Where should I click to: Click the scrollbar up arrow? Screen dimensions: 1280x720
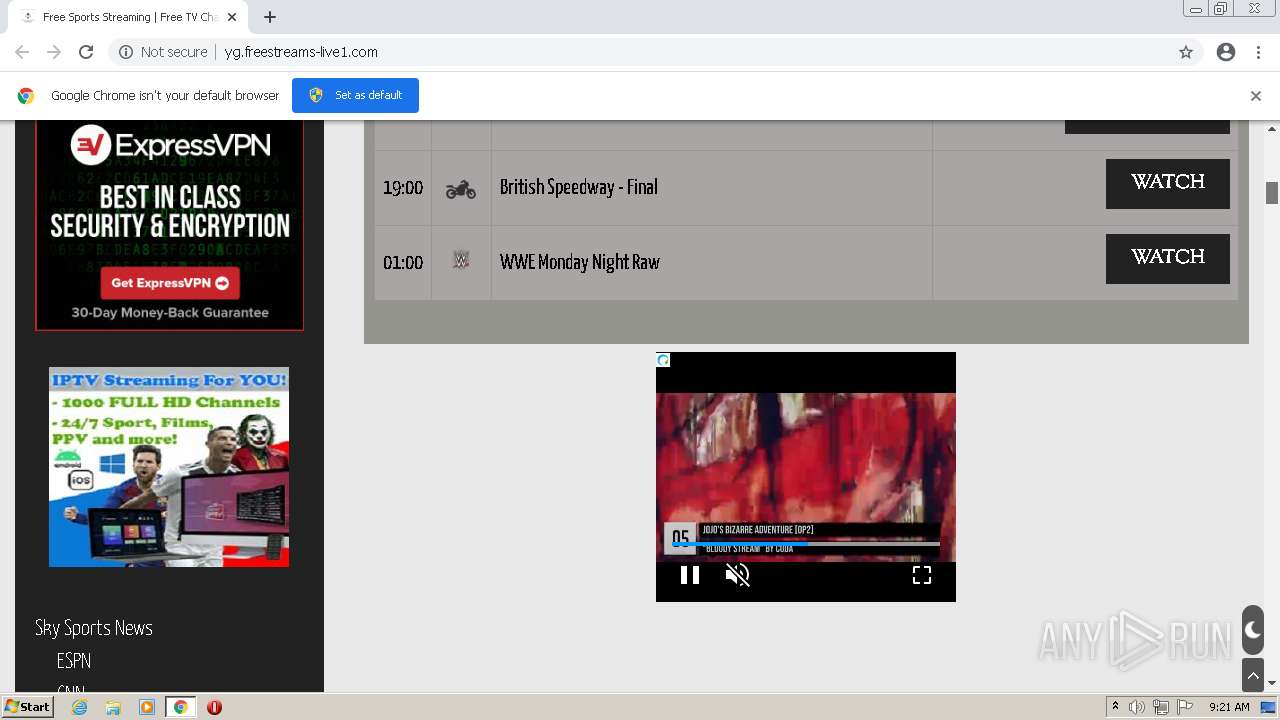click(1272, 129)
